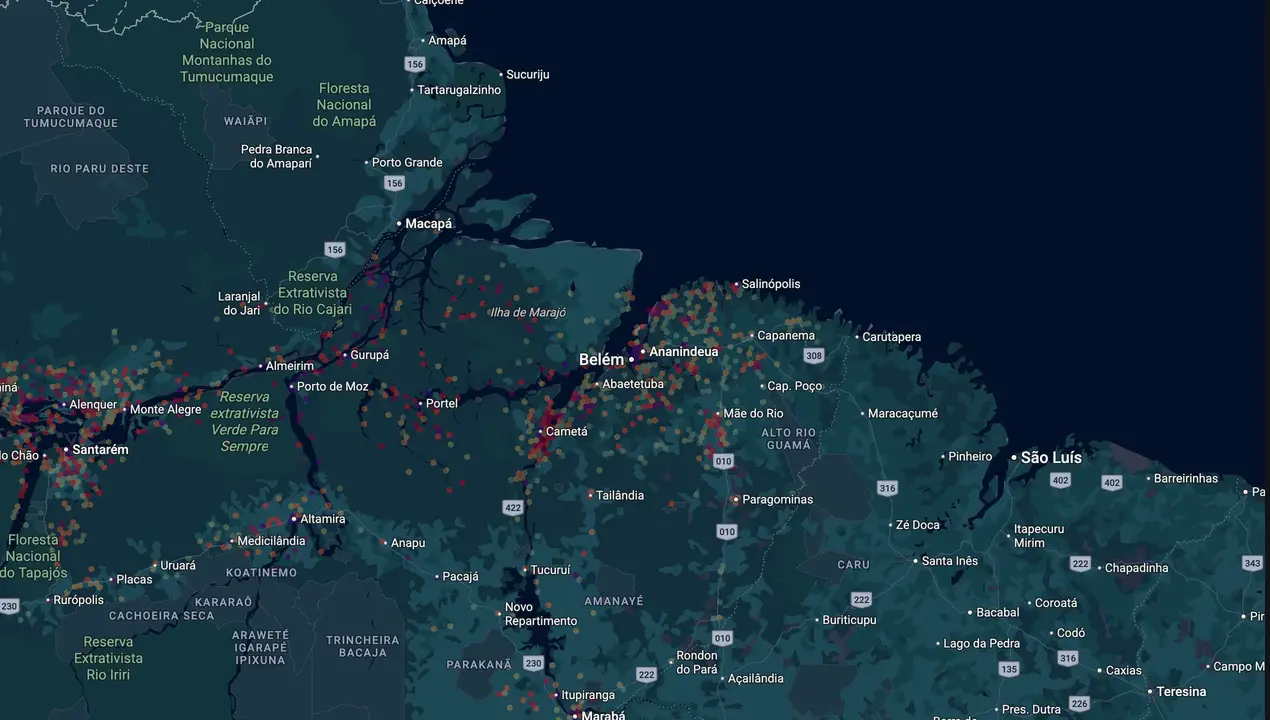Select the Cametá town label
1270x720 pixels.
567,432
